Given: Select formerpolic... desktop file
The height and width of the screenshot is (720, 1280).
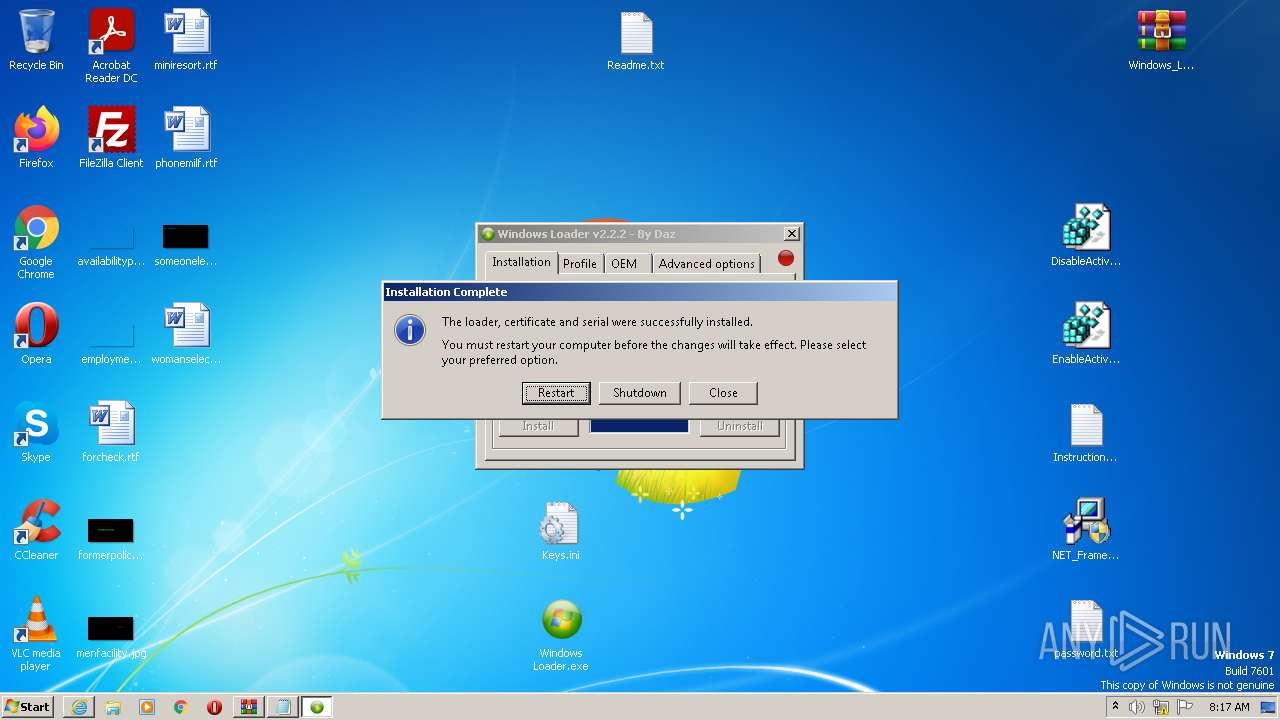Looking at the screenshot, I should click(x=111, y=539).
